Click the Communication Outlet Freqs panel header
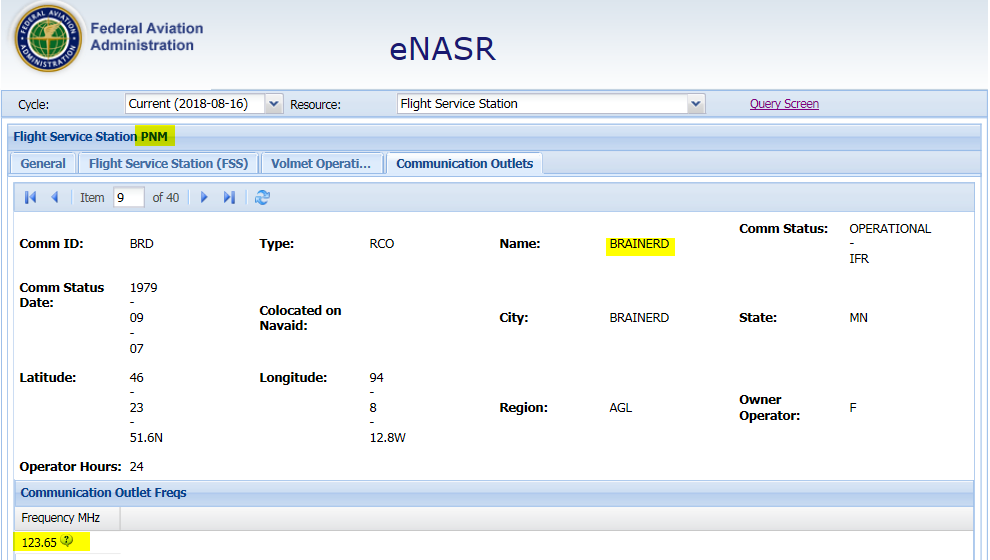Screen dimensions: 990x560 [494, 492]
